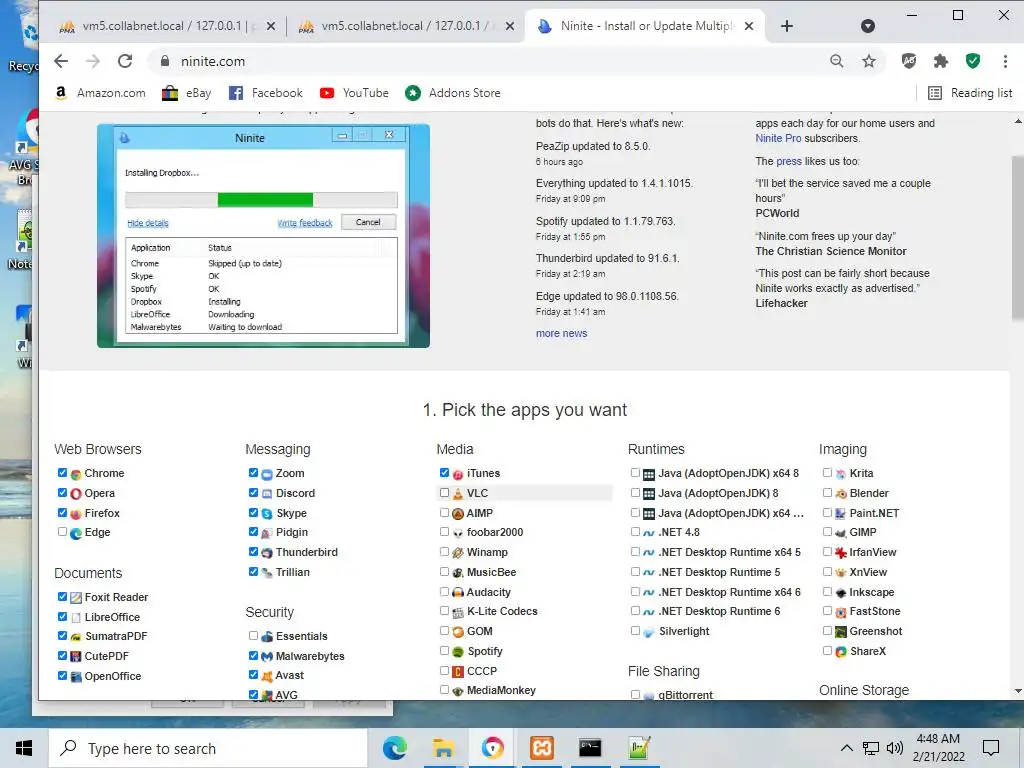1024x768 pixels.
Task: Click the iTunes icon in Media list
Action: 458,474
